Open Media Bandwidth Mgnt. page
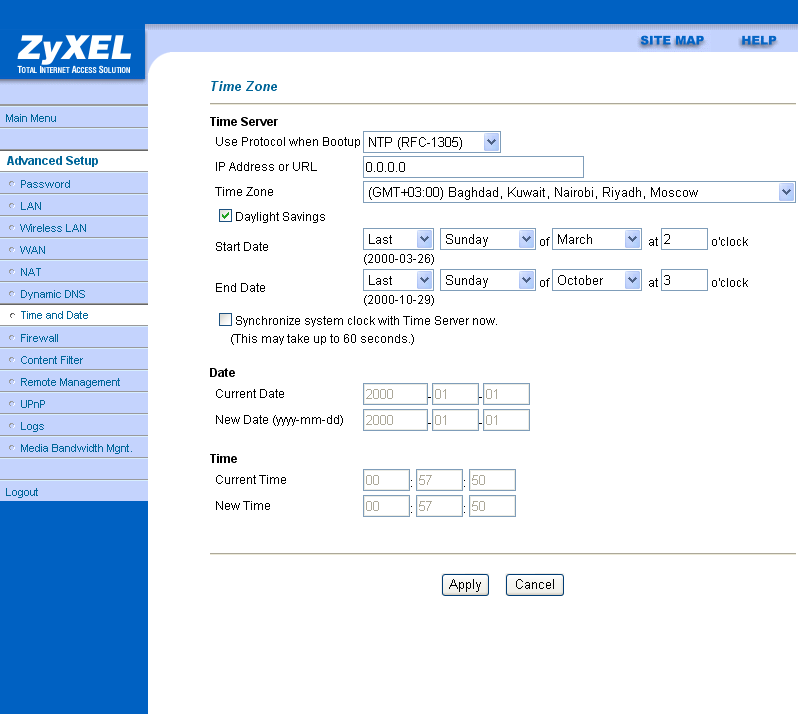This screenshot has width=806, height=714. click(x=76, y=448)
